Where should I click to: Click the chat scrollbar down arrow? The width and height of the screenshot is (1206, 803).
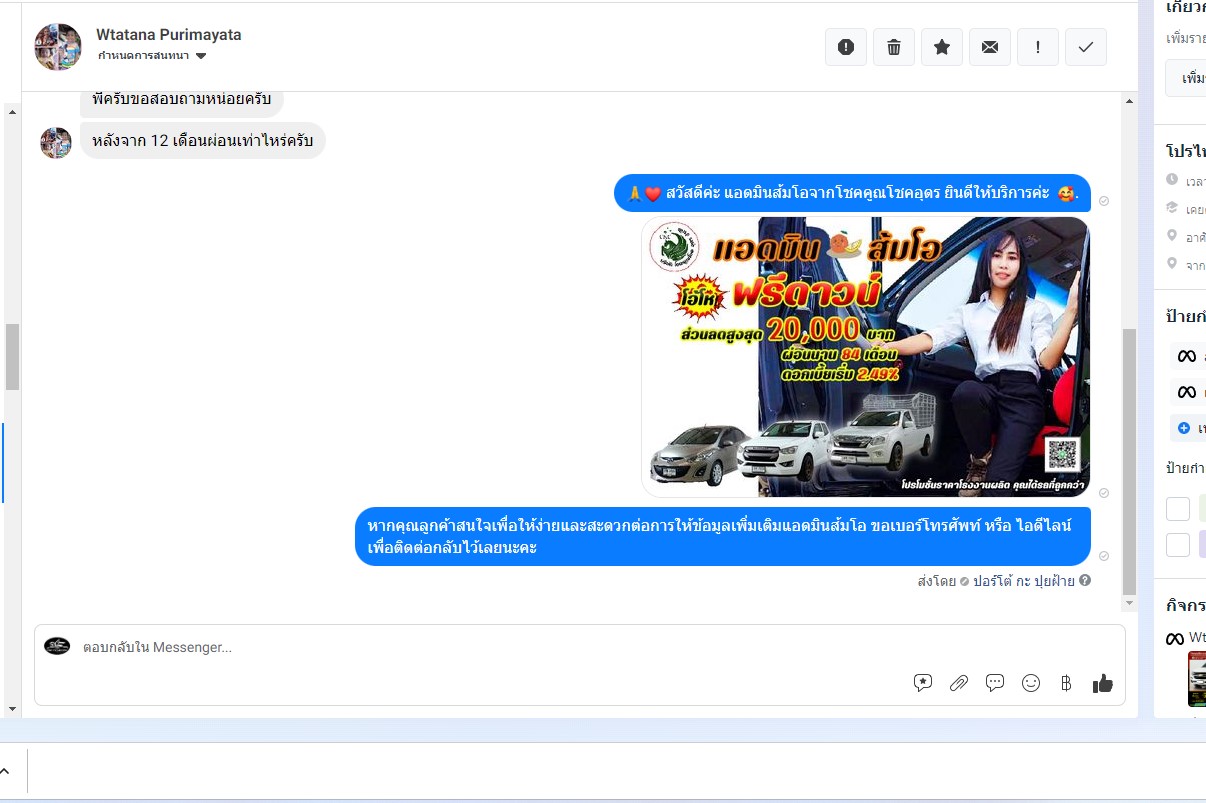(1130, 604)
